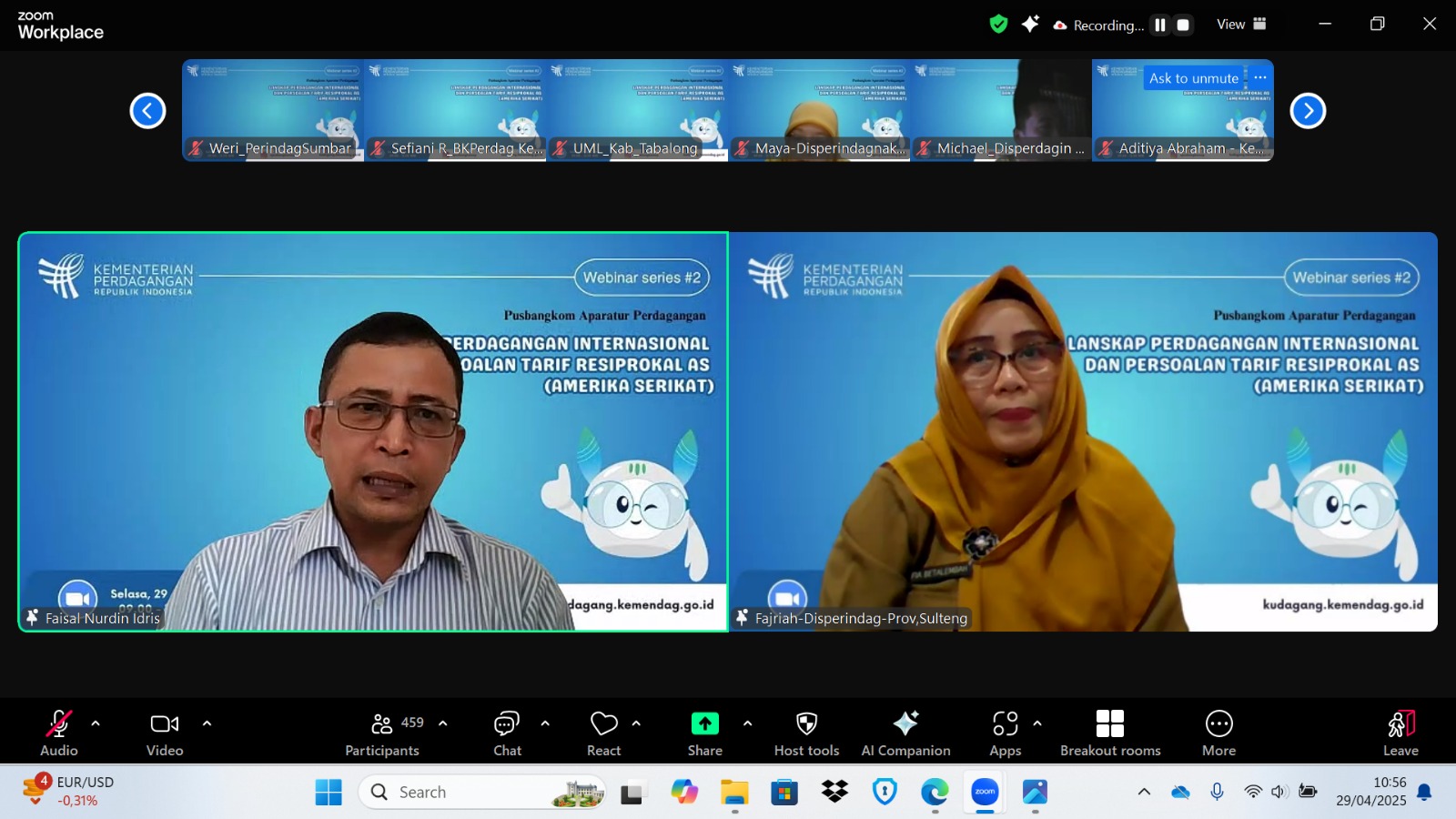Click pin icon beside Faisal Nurdin Idris name
This screenshot has height=819, width=1456.
tap(33, 618)
